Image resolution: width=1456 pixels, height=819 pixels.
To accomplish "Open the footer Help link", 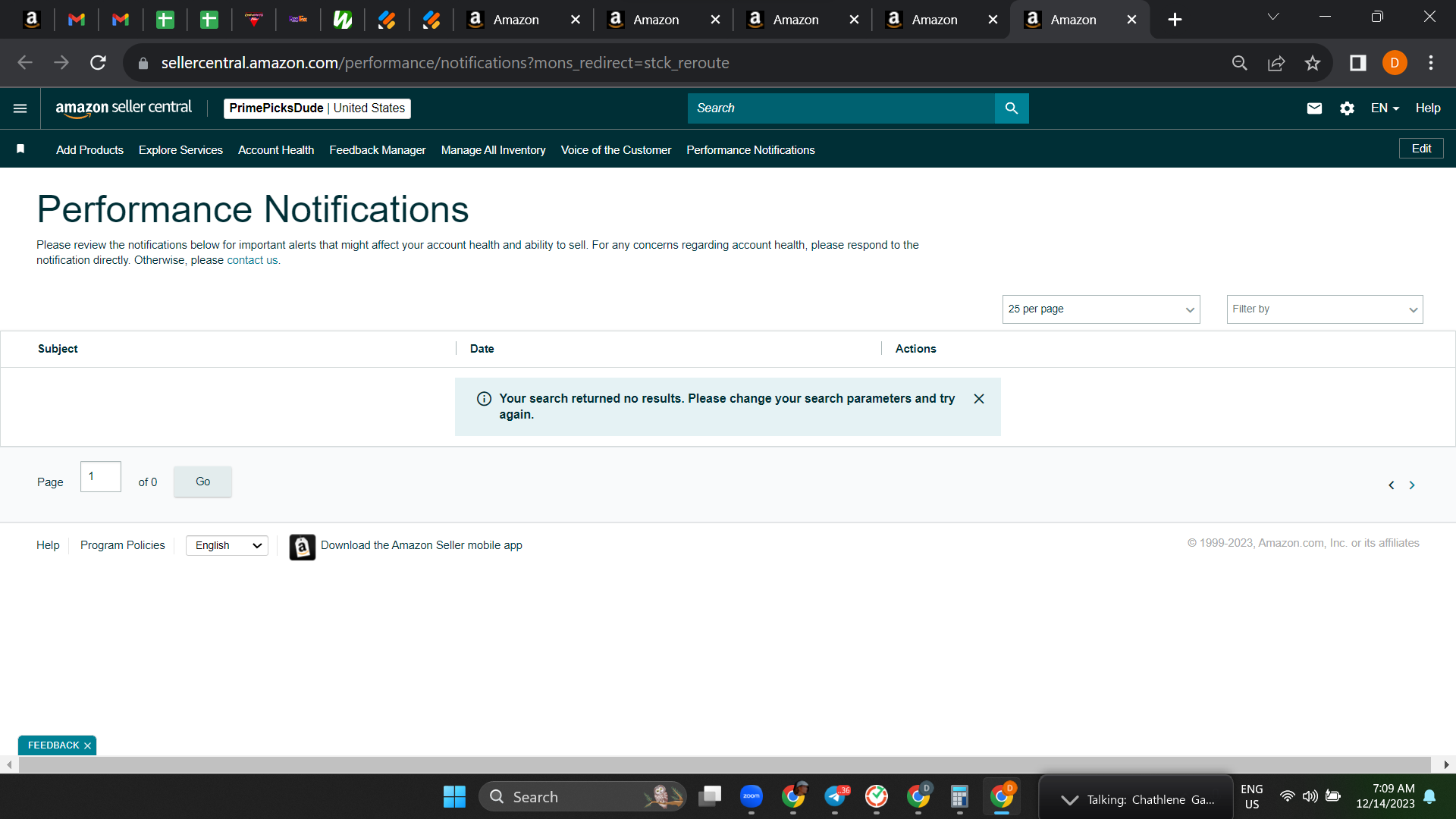I will coord(48,545).
